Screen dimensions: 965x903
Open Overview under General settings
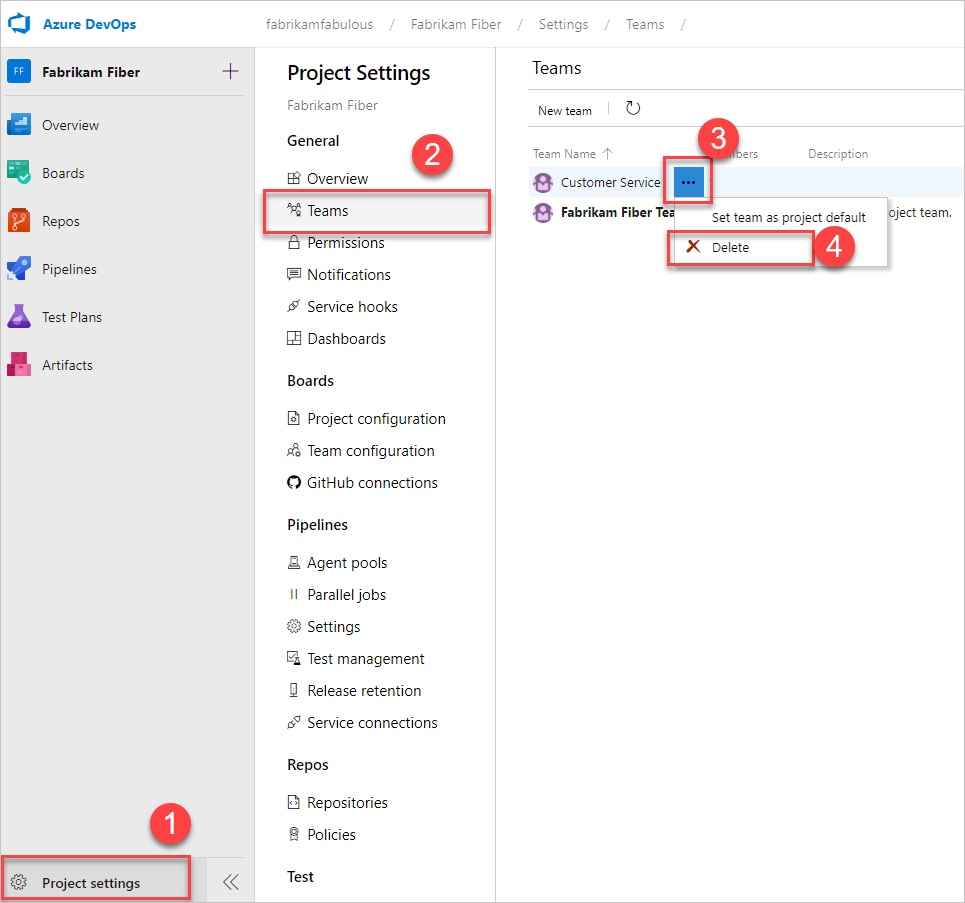(337, 179)
